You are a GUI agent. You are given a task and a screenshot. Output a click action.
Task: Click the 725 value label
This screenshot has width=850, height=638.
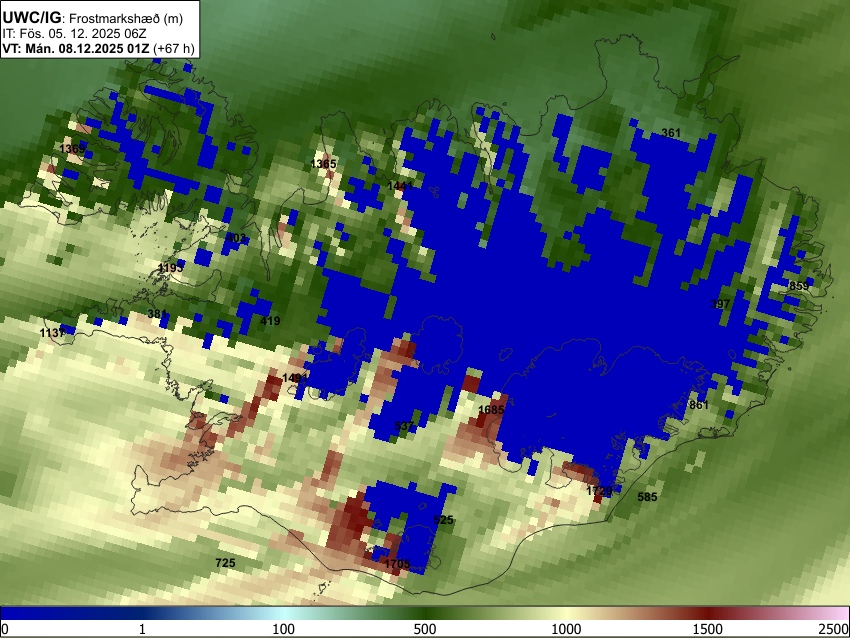click(x=225, y=563)
